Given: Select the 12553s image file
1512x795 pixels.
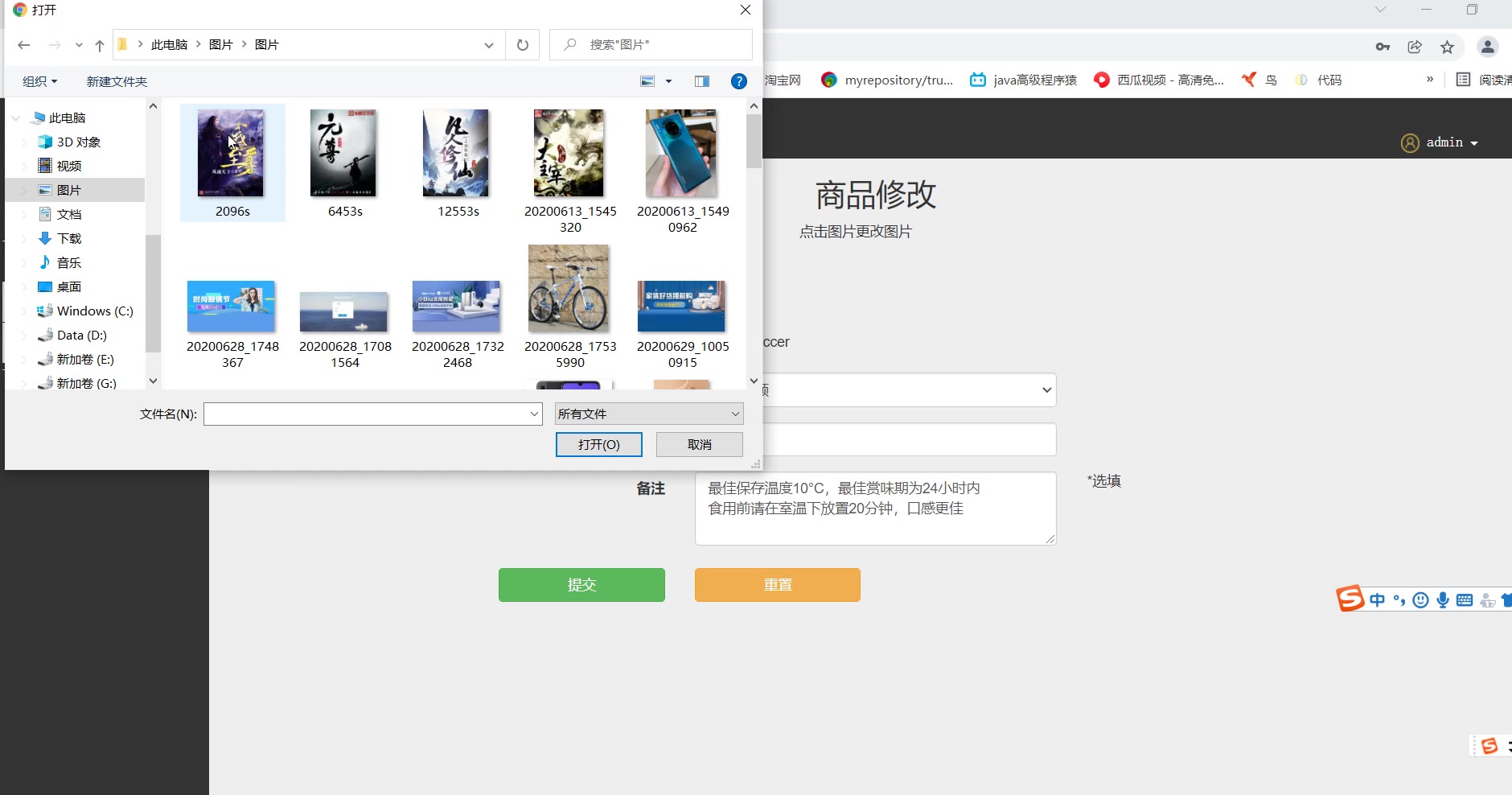Looking at the screenshot, I should [457, 163].
